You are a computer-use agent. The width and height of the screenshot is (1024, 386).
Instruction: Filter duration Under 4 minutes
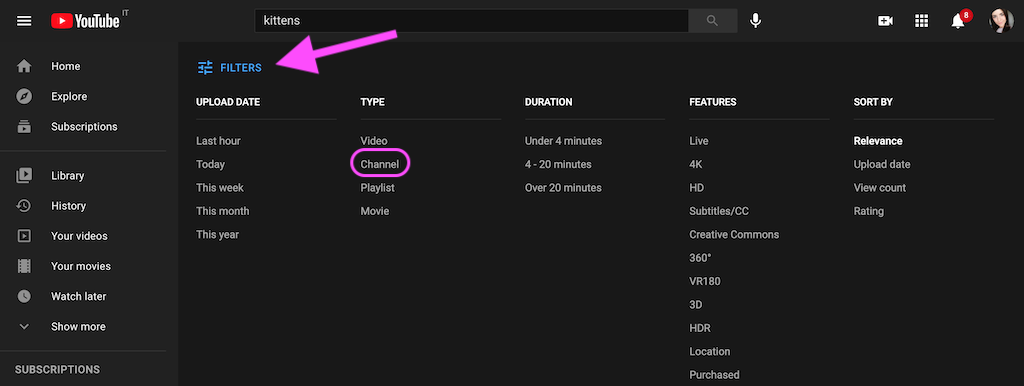pos(564,141)
